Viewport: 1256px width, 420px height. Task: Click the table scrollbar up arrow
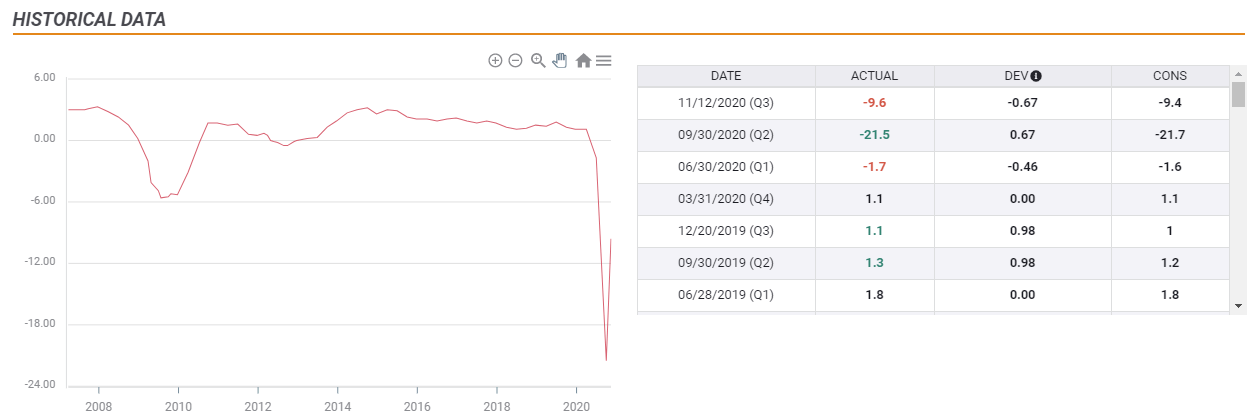[1238, 73]
